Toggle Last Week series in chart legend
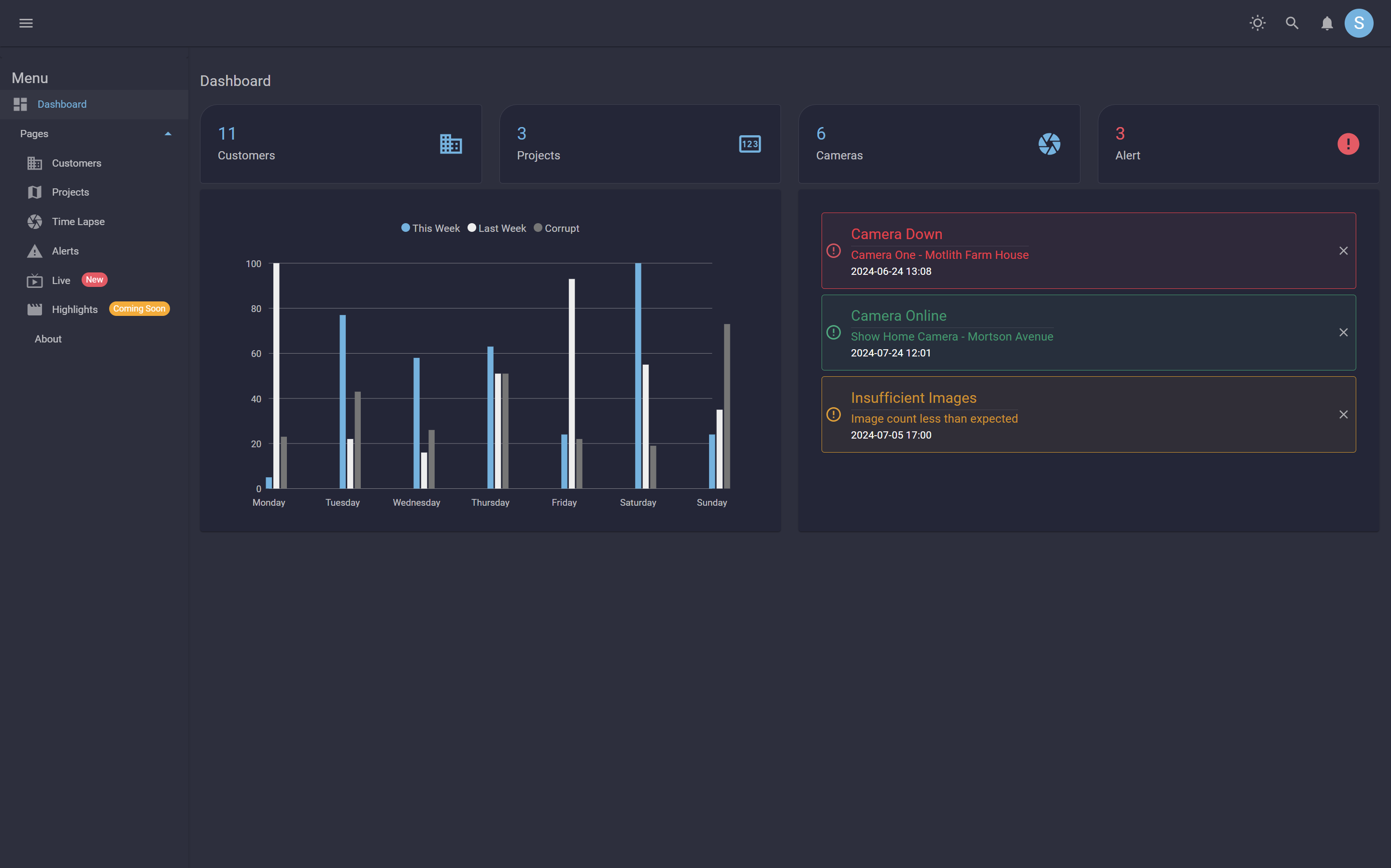This screenshot has width=1391, height=868. click(497, 228)
